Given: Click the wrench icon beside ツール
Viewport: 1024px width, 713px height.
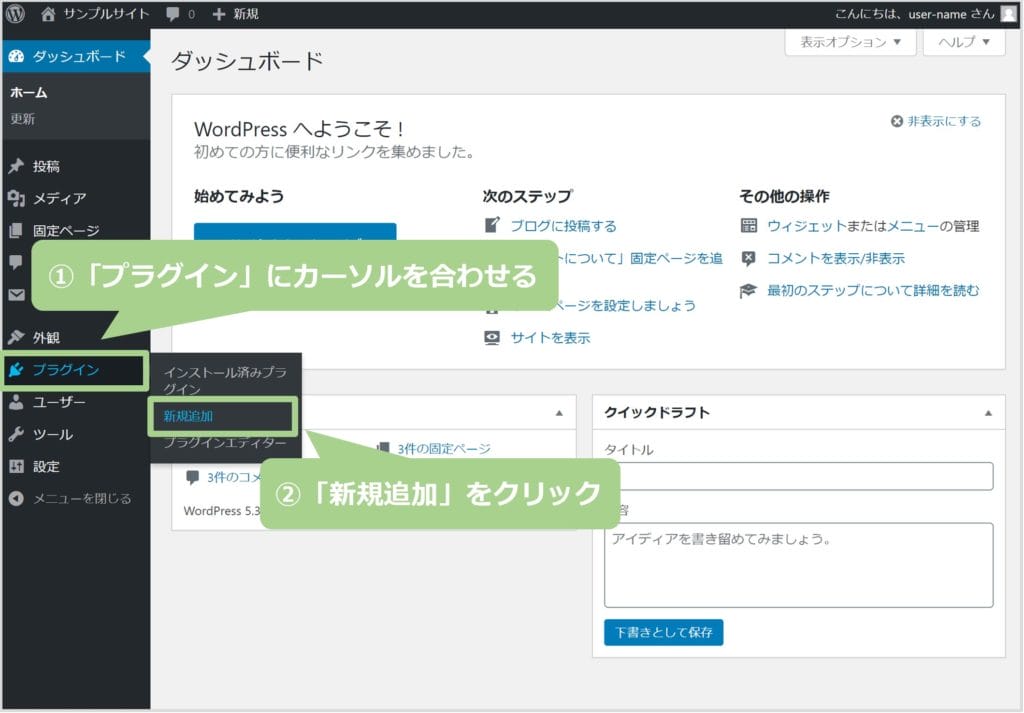Looking at the screenshot, I should [16, 434].
